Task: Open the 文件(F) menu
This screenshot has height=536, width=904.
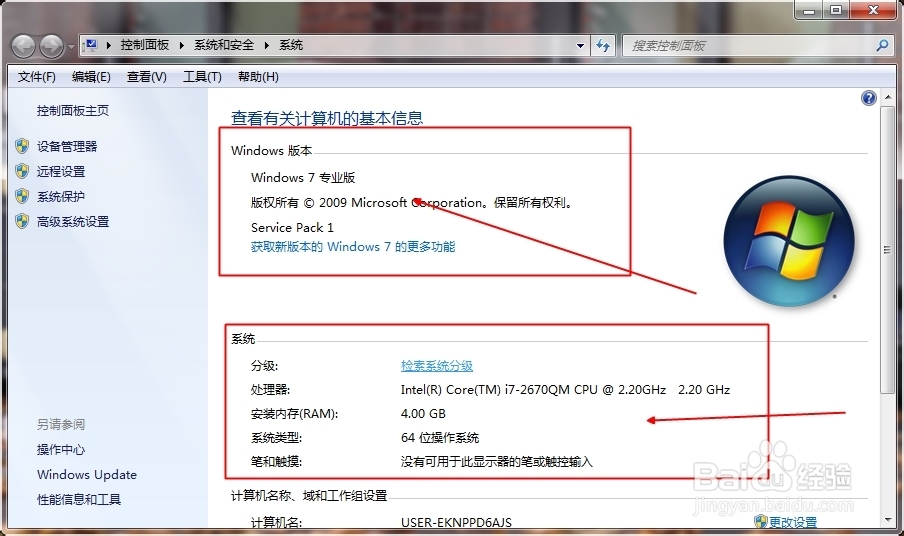Action: (37, 77)
